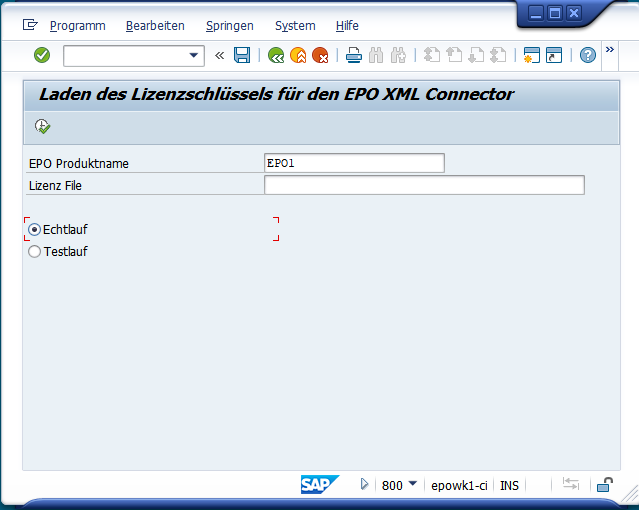Click the status bar expand triangle

364,484
